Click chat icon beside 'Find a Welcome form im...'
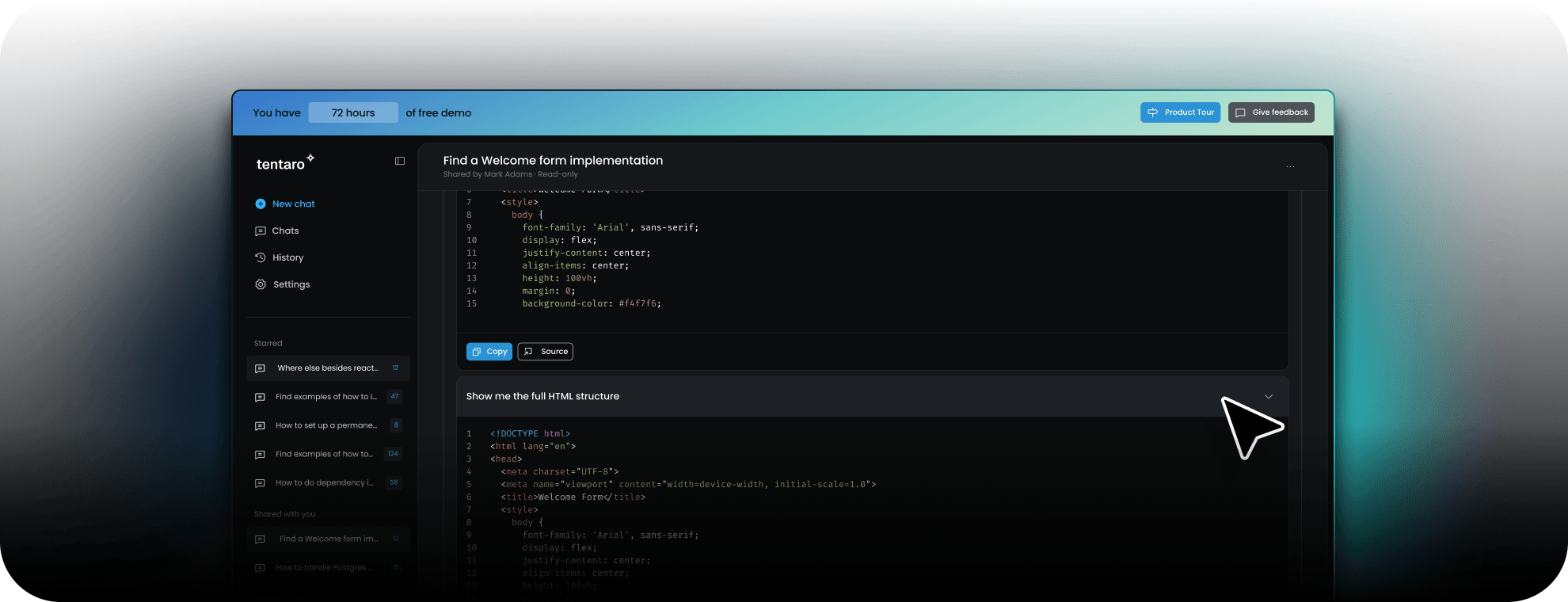This screenshot has height=602, width=1568. (x=260, y=539)
